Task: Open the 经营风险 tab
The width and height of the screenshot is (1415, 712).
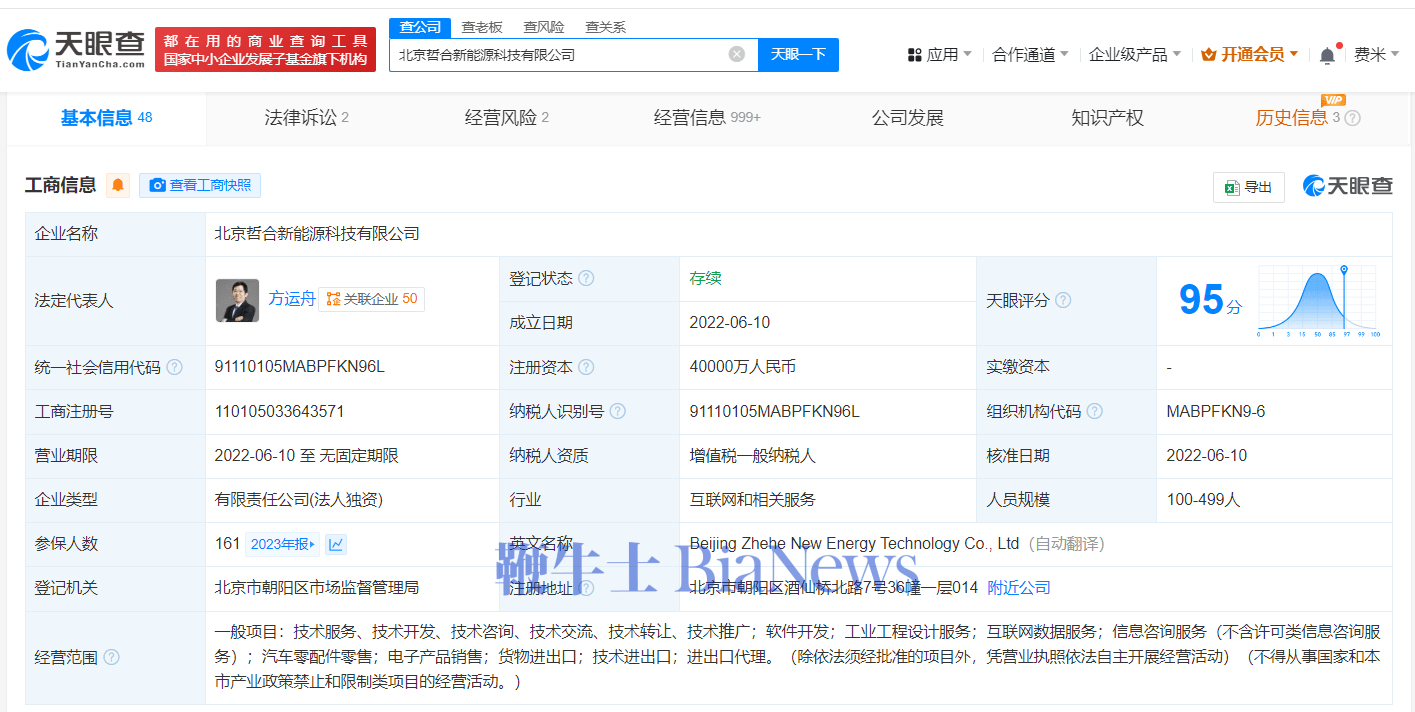Action: pos(507,118)
